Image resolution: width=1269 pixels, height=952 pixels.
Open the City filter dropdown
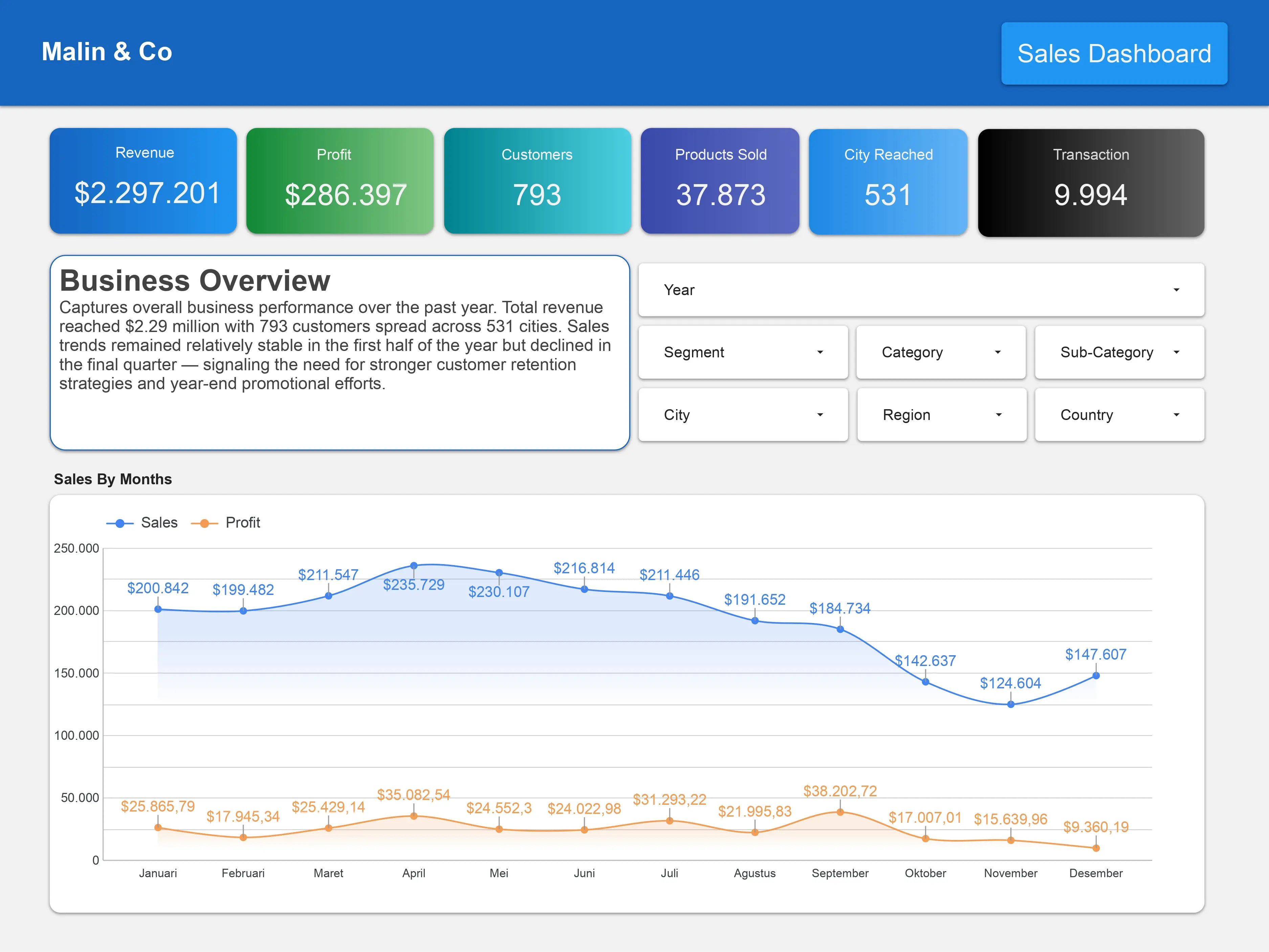coord(743,414)
